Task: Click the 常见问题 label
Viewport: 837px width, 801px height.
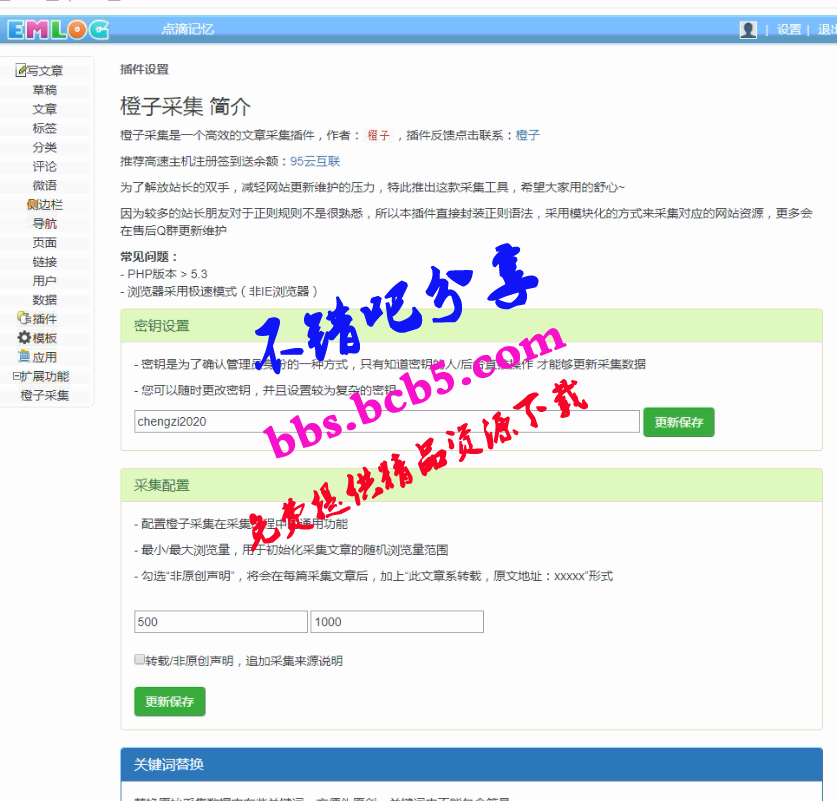Action: click(x=148, y=257)
